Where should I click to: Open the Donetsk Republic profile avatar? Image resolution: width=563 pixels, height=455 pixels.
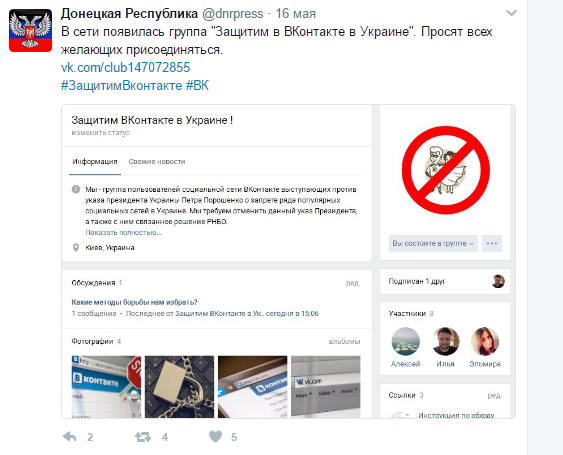[x=31, y=31]
